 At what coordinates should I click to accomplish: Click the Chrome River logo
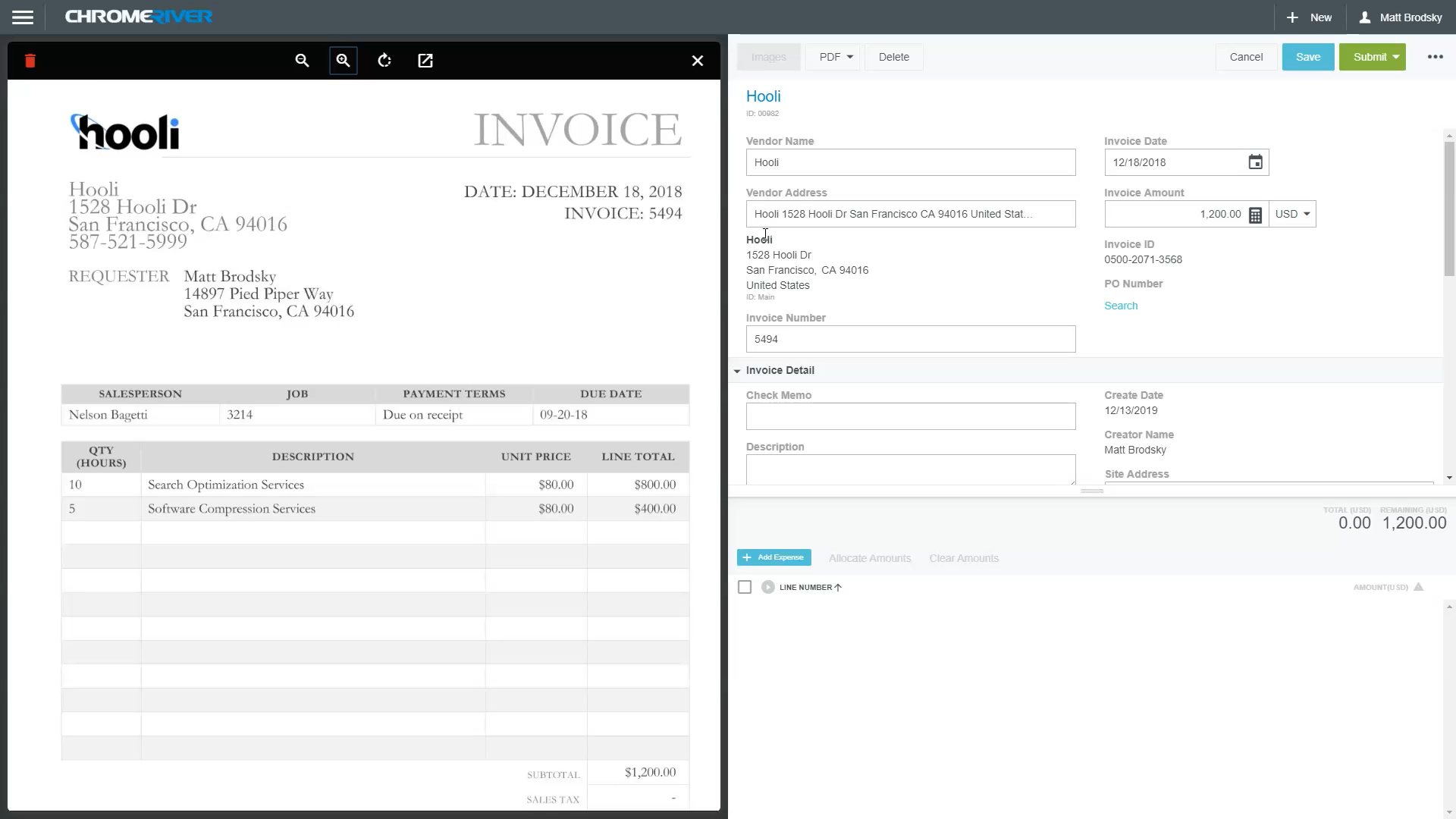139,17
